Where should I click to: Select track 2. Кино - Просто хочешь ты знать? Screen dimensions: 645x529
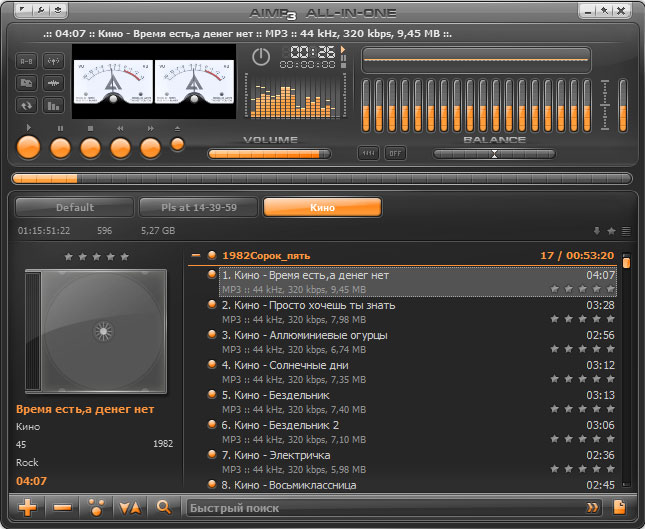pos(418,312)
